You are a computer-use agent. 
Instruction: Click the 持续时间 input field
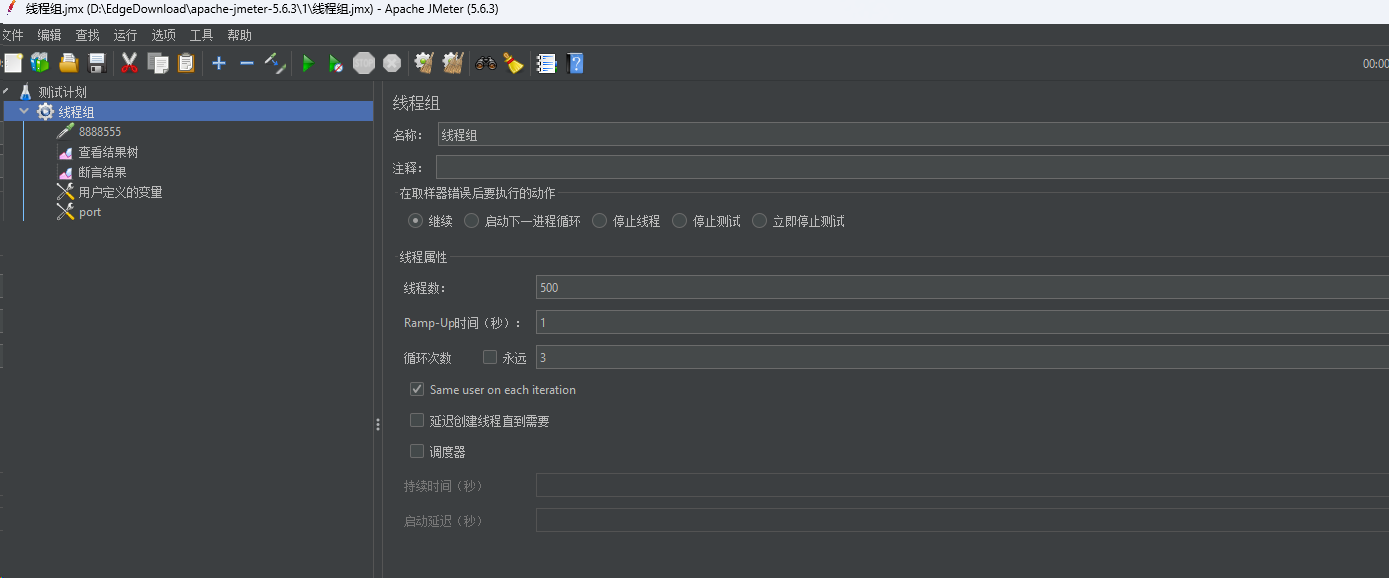coord(962,485)
